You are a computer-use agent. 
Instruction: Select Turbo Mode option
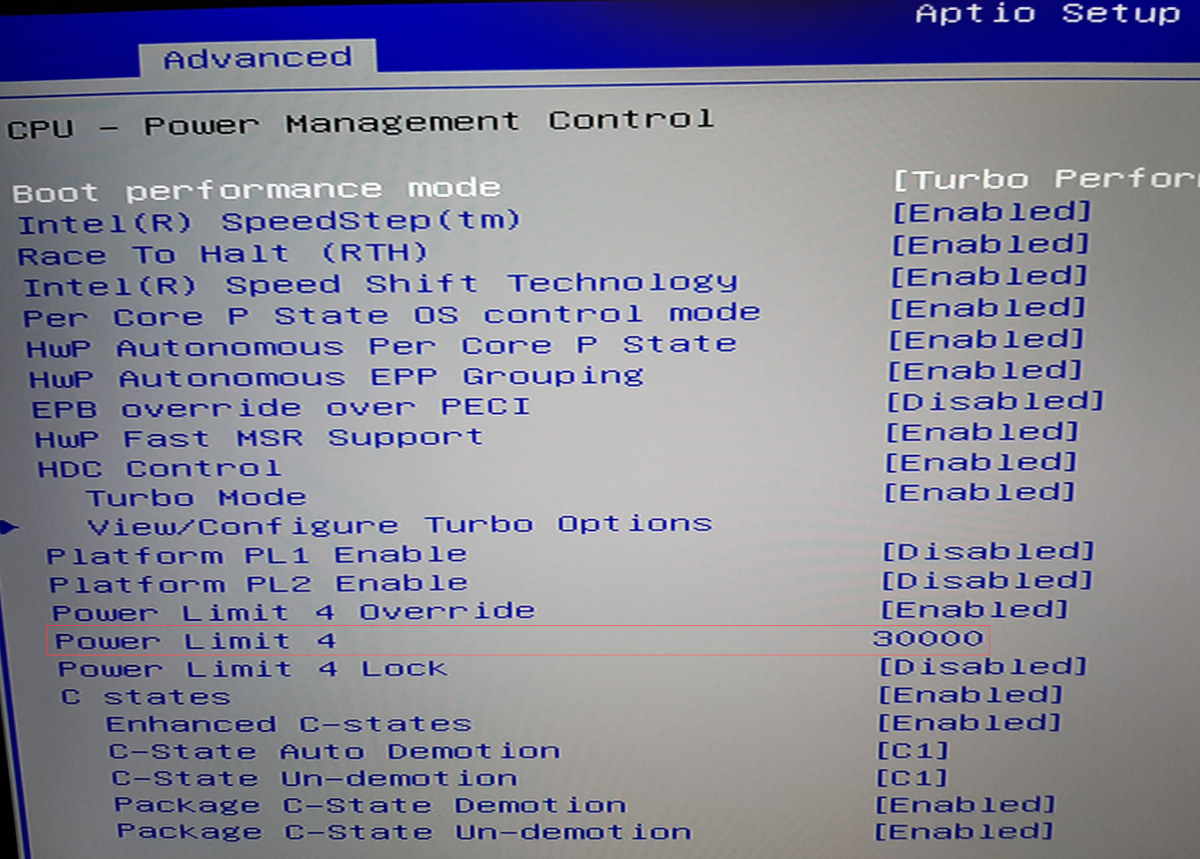[x=196, y=497]
